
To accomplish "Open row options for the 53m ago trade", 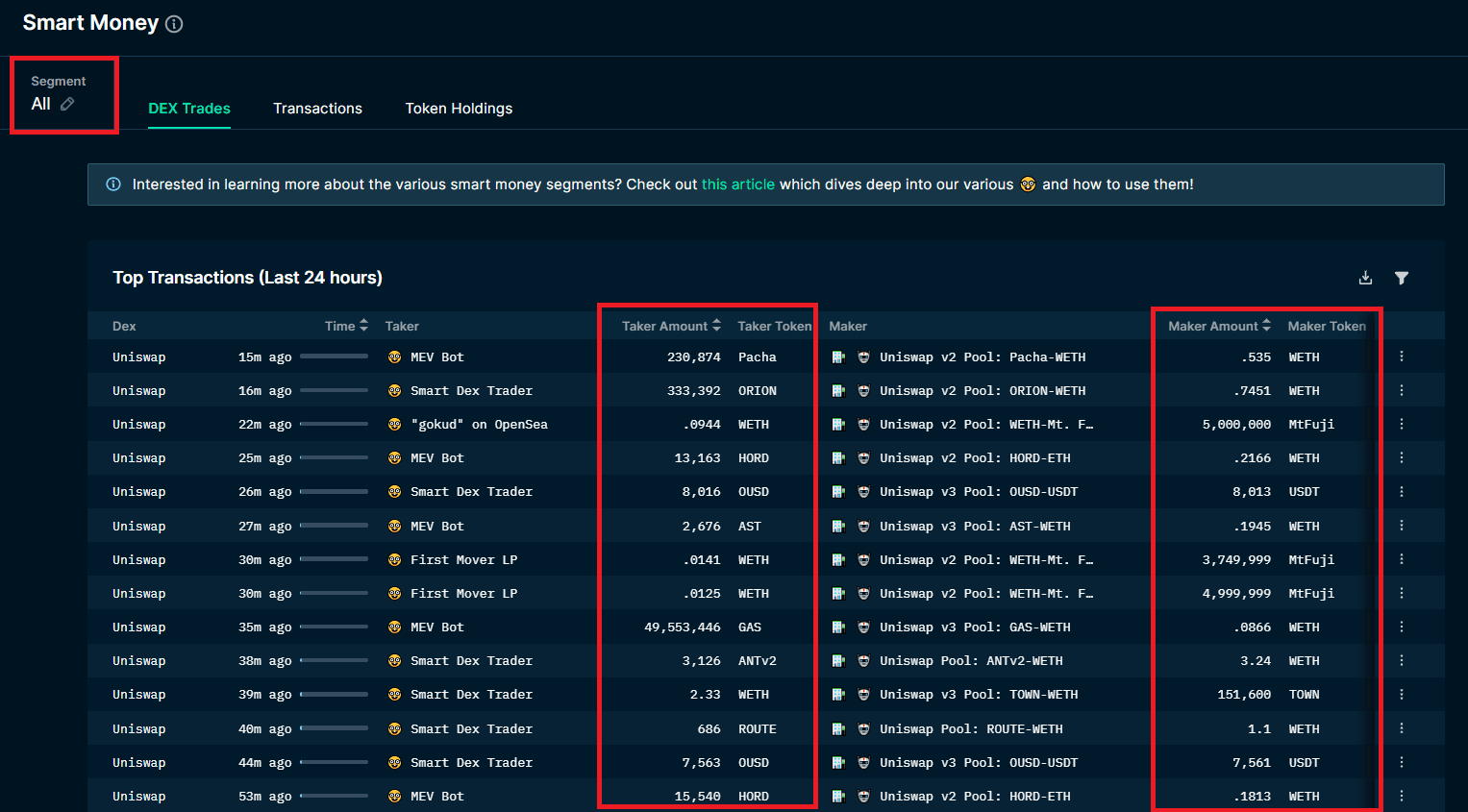I will [x=1402, y=796].
